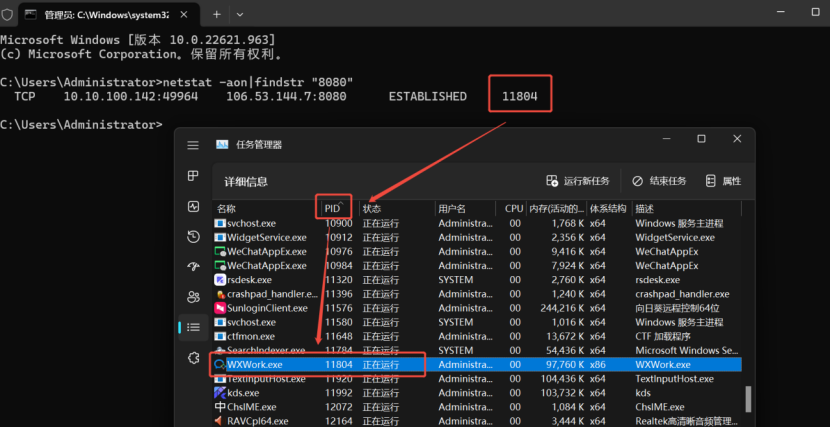Click details list vertical scrollbar
Screen dimensions: 830x428
click(x=746, y=400)
